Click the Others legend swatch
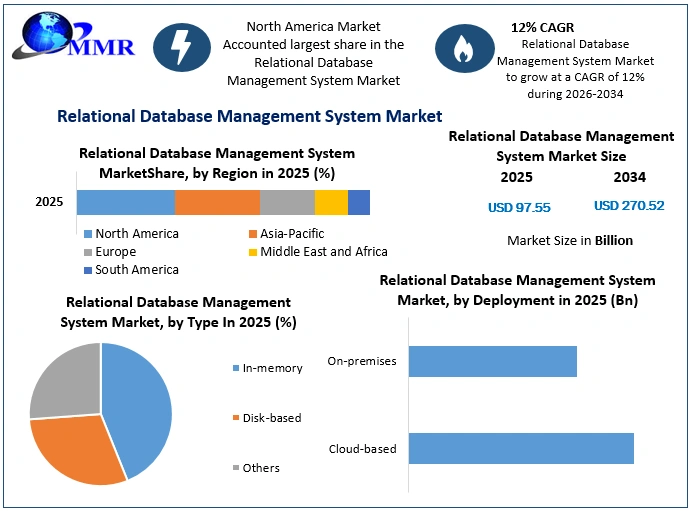 (x=236, y=468)
